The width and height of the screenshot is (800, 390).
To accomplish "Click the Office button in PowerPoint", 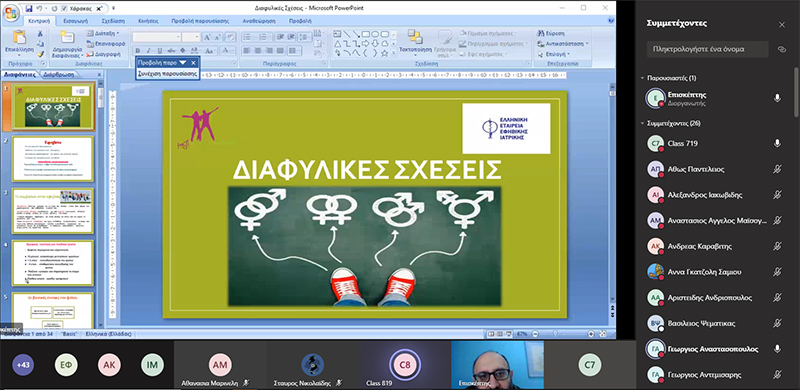I will click(x=10, y=12).
